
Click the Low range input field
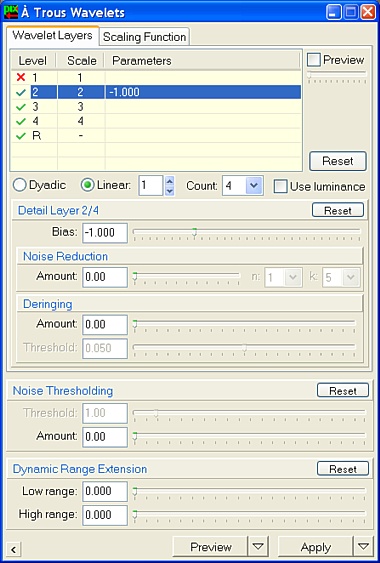[x=105, y=491]
